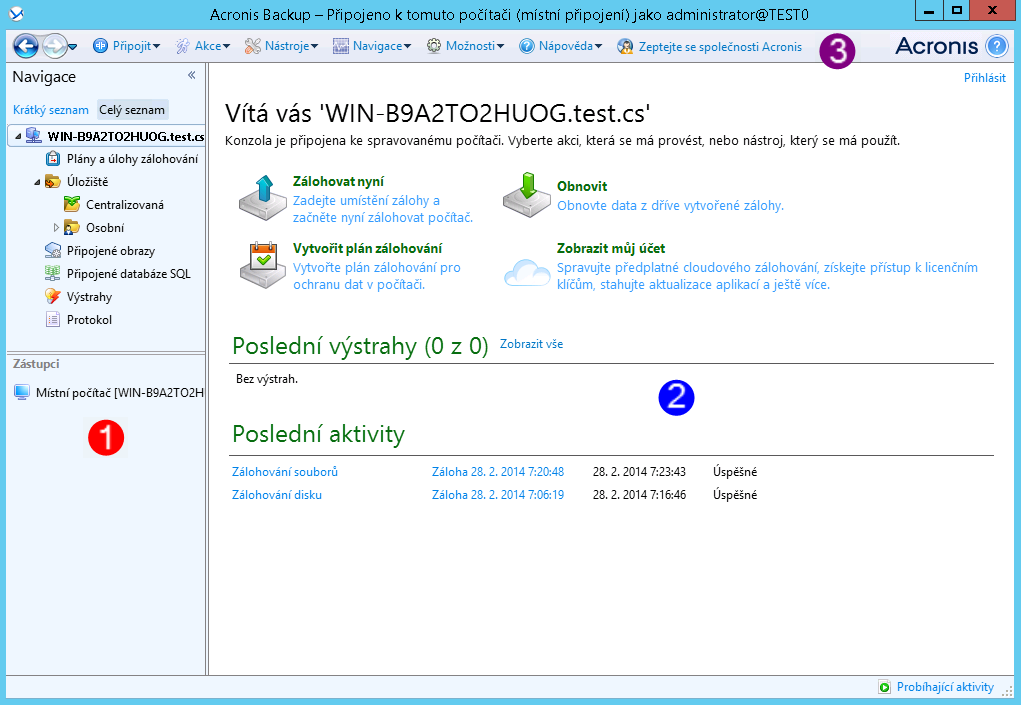Collapse the Úložiště tree node

(37, 182)
